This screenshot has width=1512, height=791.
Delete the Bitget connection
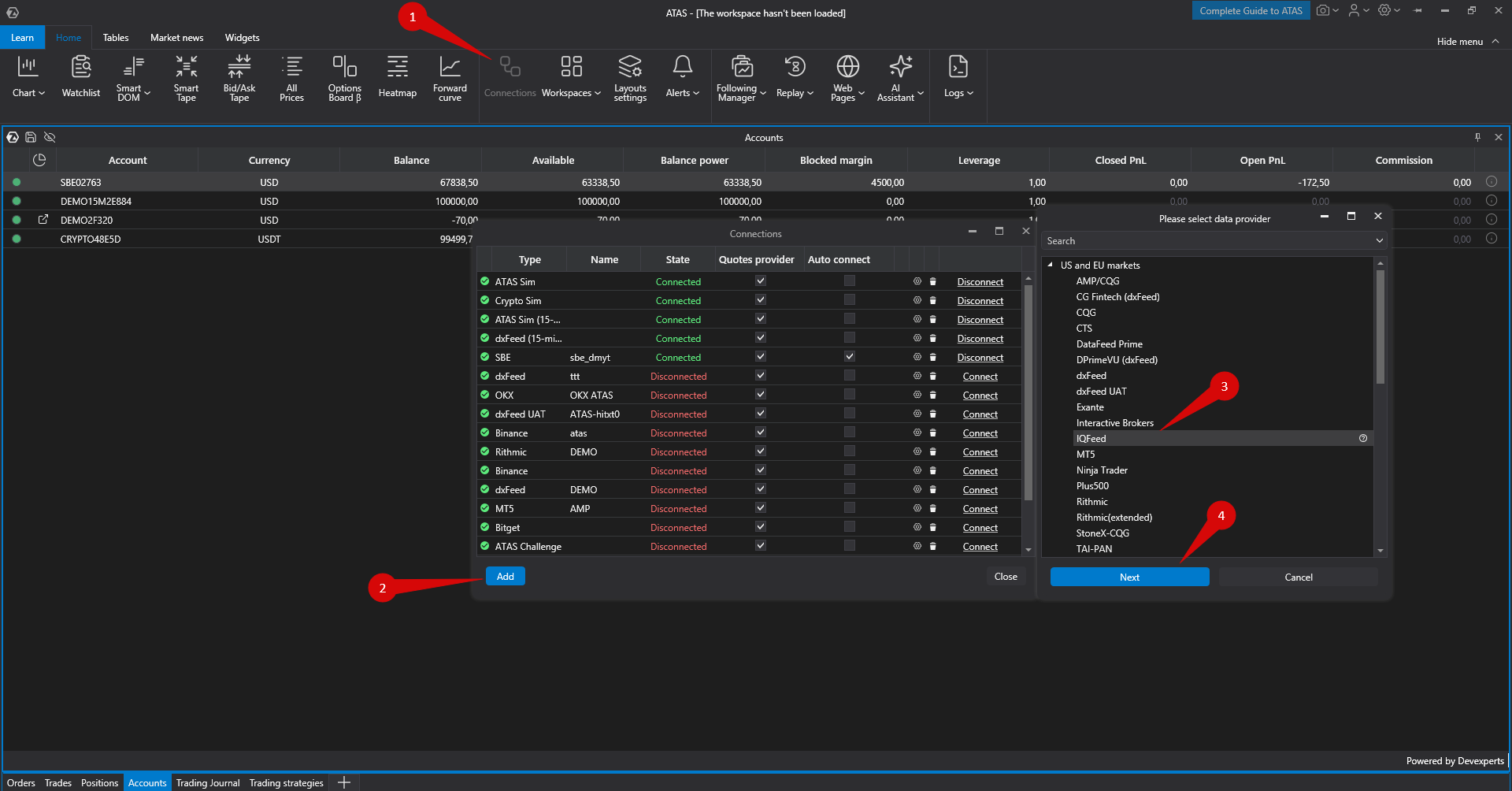(x=933, y=527)
